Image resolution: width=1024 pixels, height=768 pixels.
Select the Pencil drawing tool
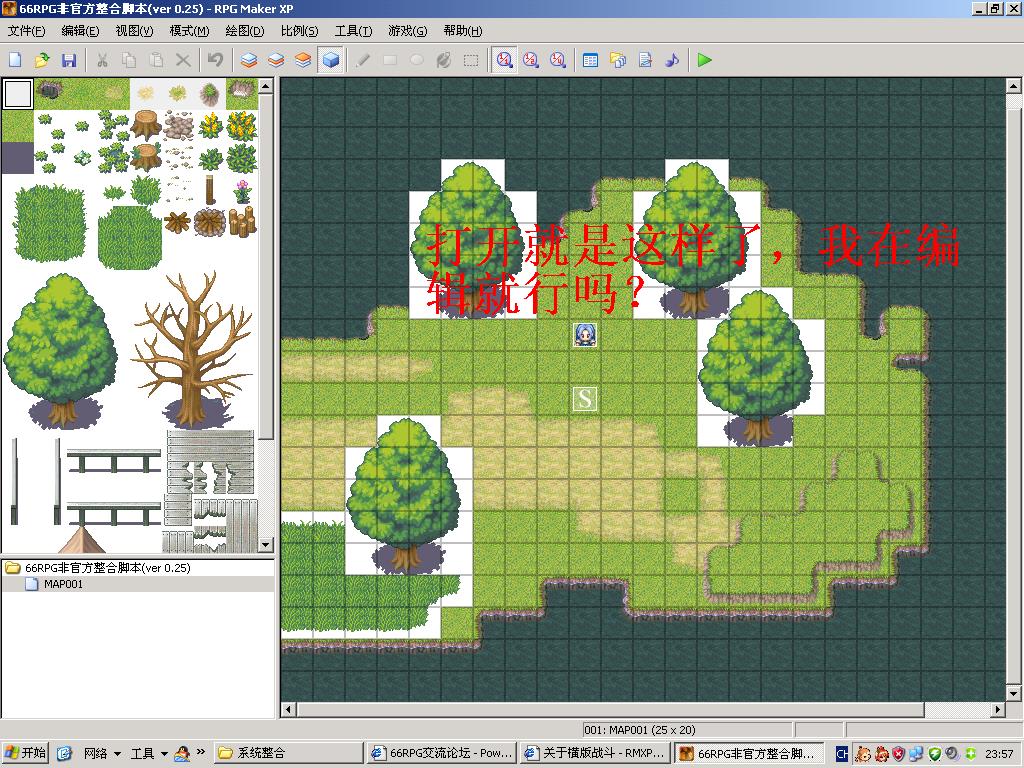(362, 60)
